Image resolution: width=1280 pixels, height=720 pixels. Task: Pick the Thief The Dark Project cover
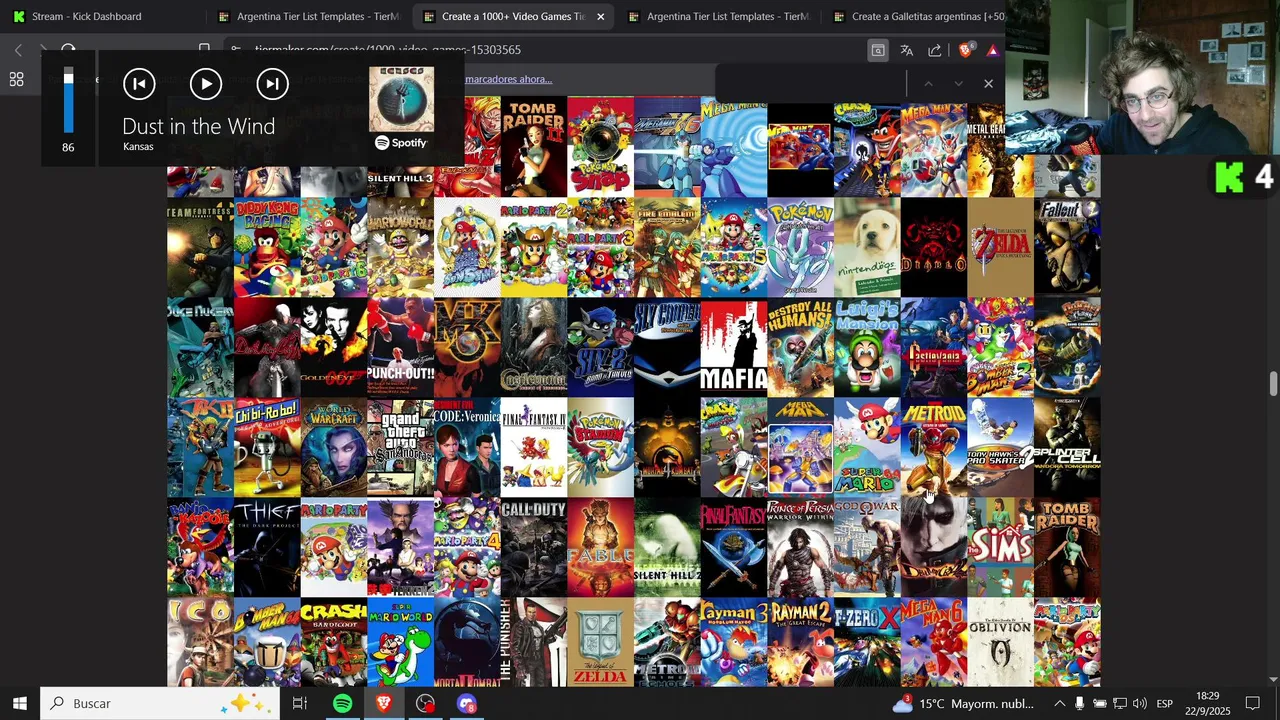tap(267, 547)
